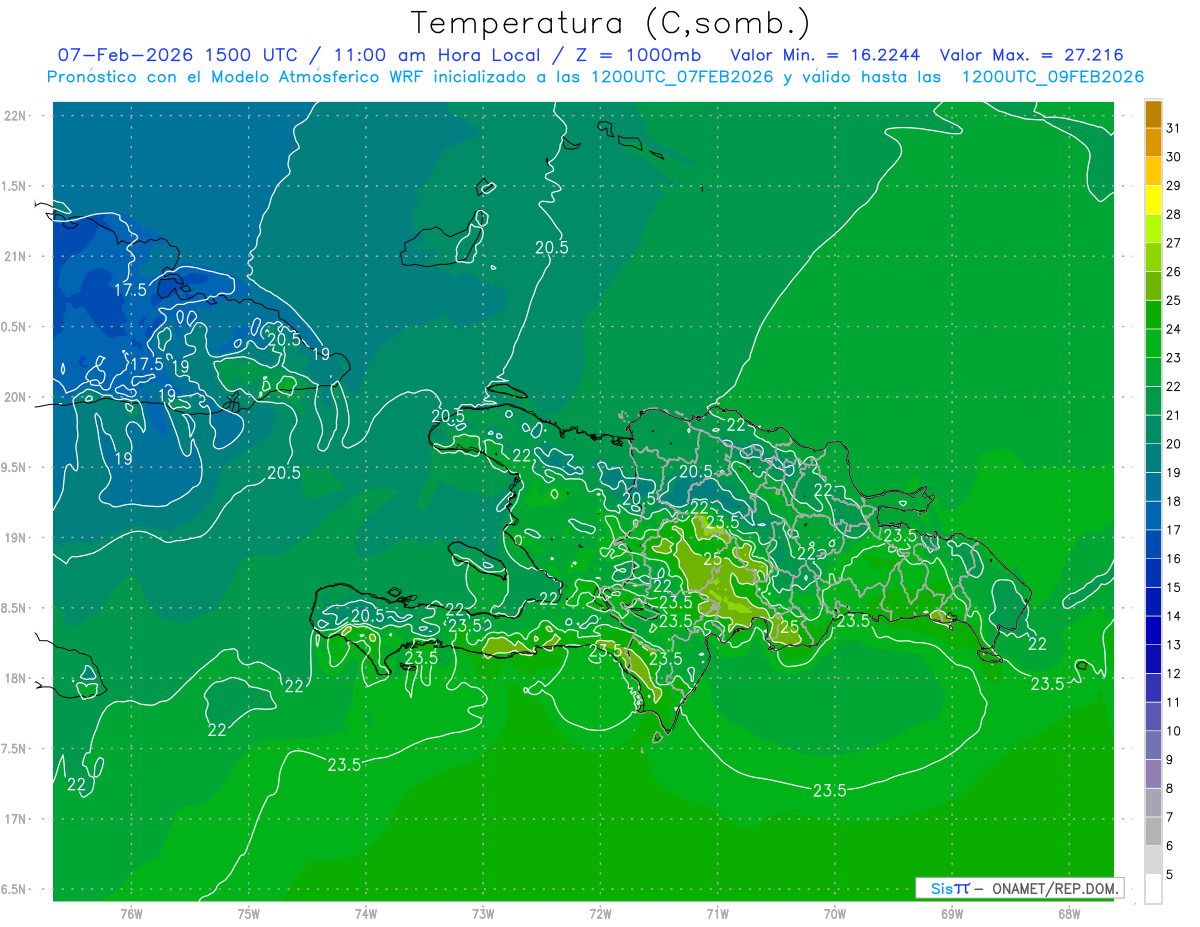Click the 75W longitude axis label
The image size is (1200, 927).
pos(249,914)
